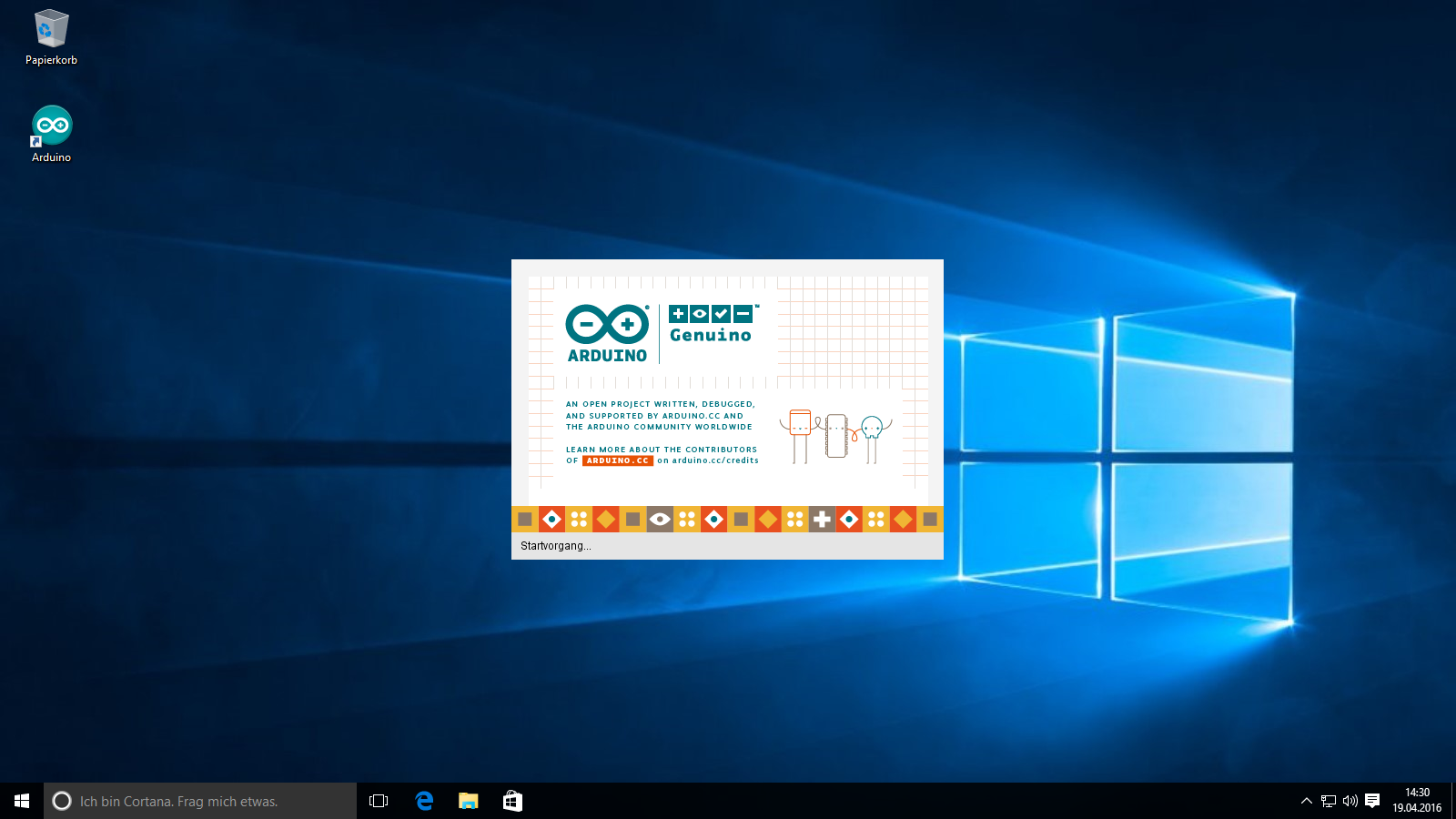Click the Arduino infinity logo on splash
The height and width of the screenshot is (819, 1456).
[607, 325]
